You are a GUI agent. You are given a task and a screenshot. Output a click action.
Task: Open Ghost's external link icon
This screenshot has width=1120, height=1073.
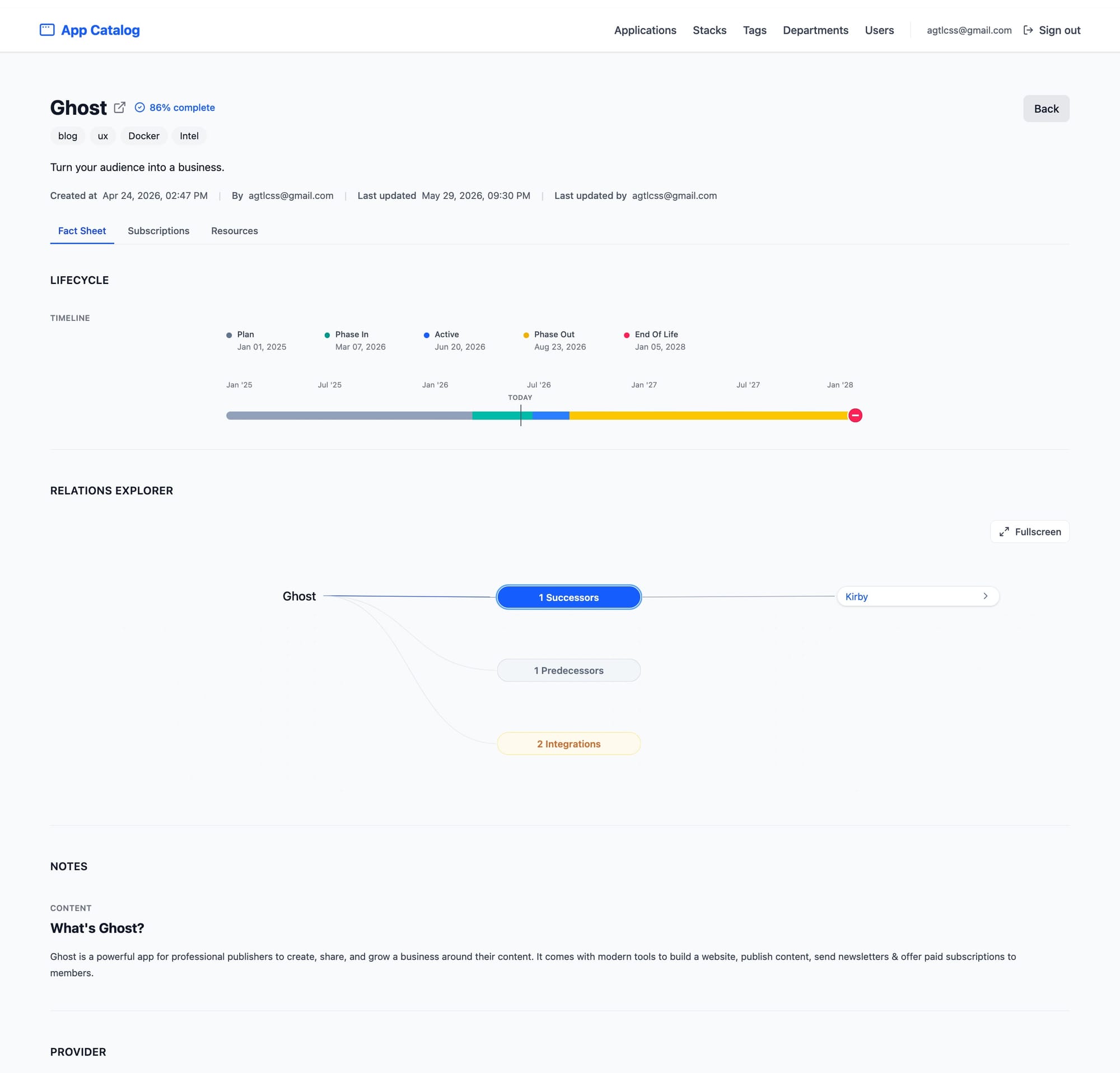[119, 108]
